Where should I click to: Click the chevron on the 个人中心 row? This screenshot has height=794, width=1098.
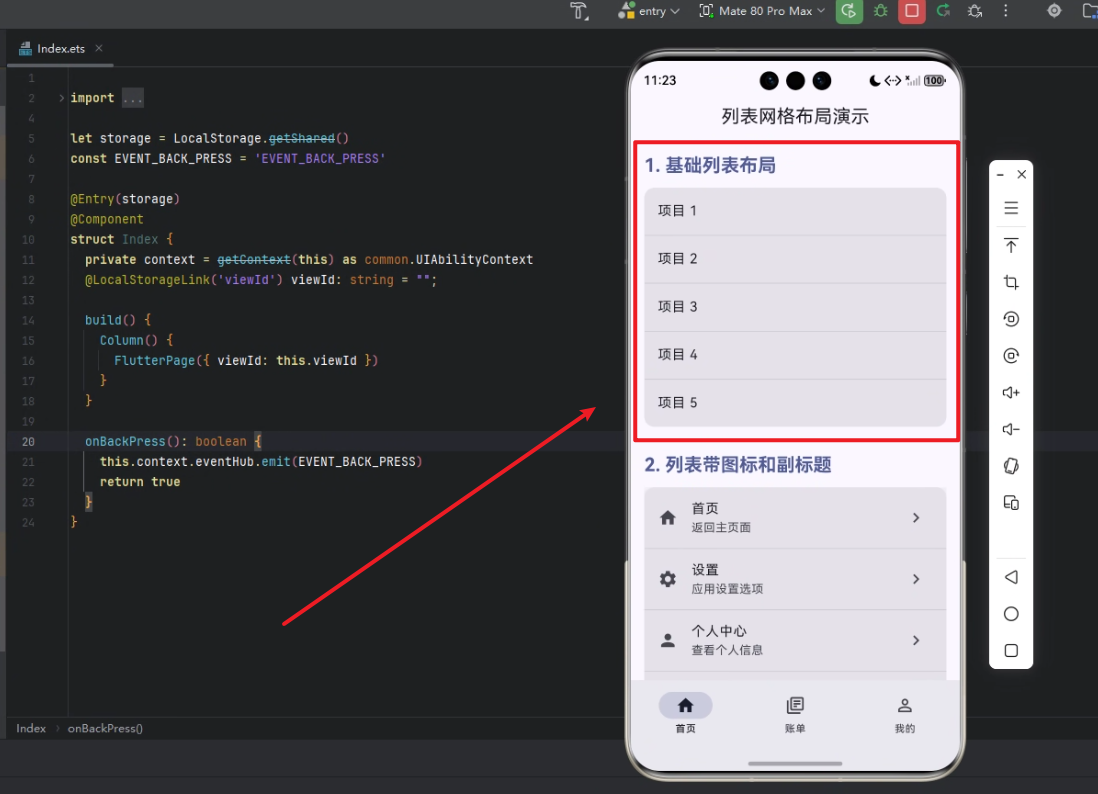(916, 640)
